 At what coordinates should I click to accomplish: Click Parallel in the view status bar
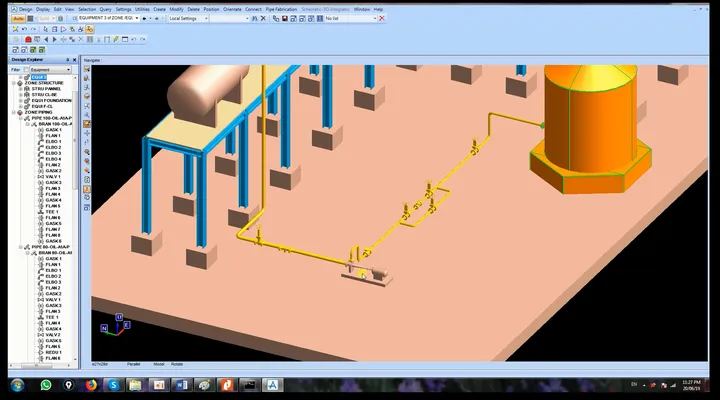[134, 364]
